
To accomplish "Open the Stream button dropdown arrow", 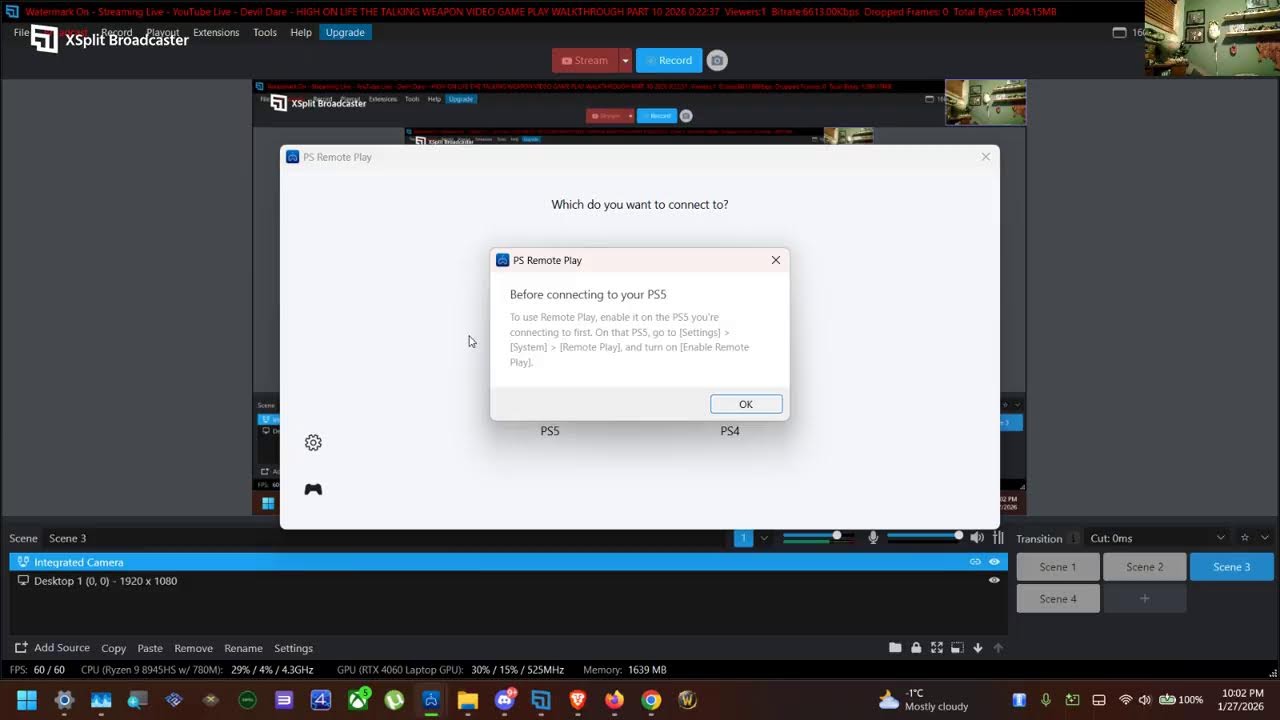I will [626, 60].
